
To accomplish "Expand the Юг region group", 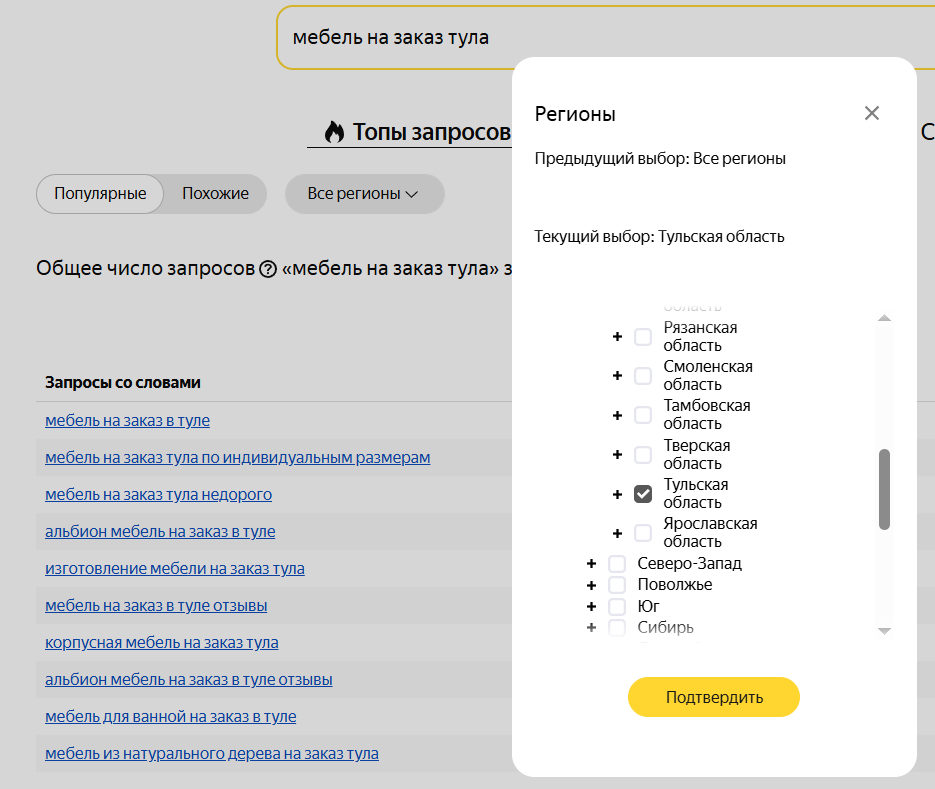I will 591,607.
